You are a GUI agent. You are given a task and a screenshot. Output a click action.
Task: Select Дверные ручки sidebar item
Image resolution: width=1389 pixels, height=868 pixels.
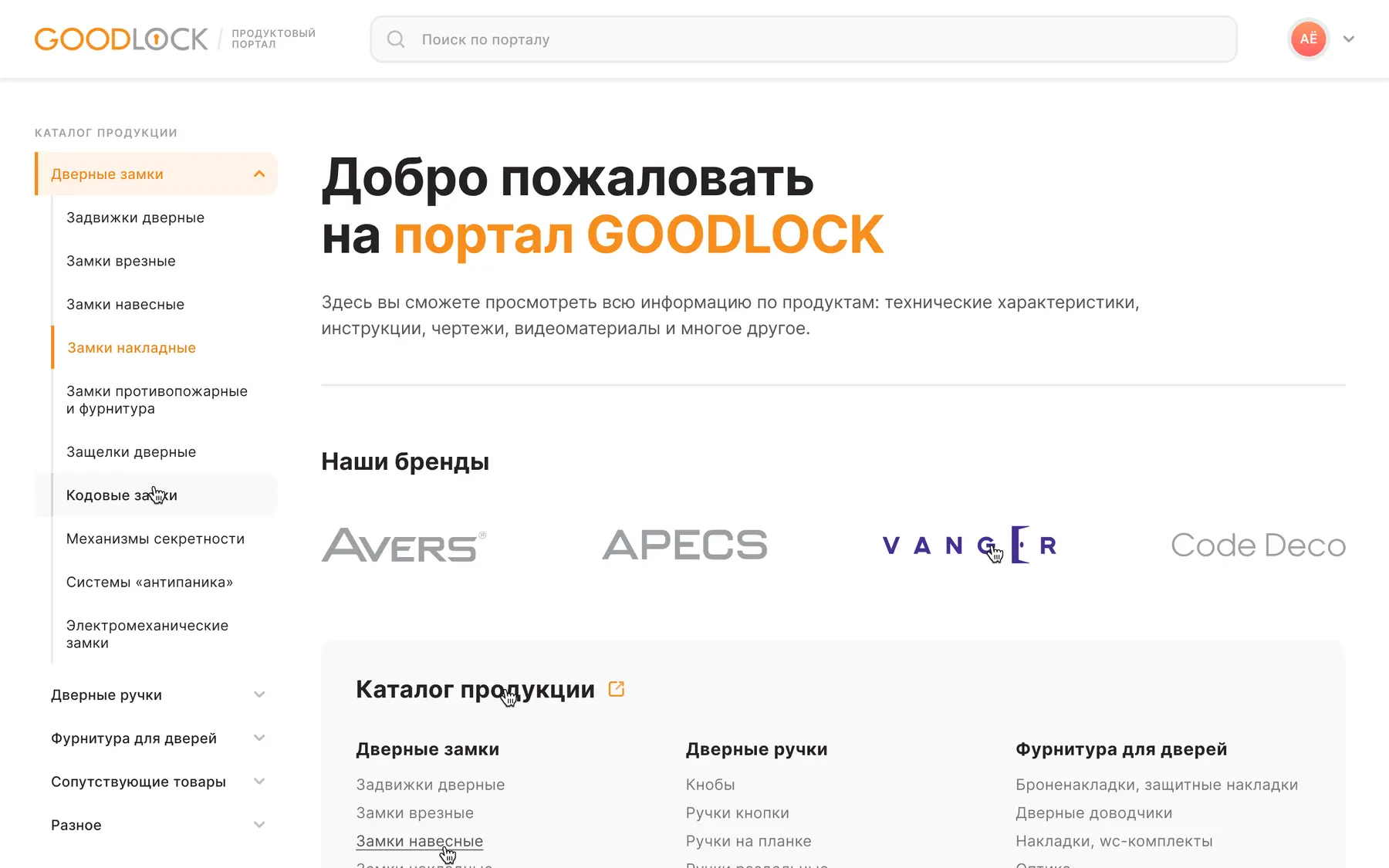click(106, 695)
